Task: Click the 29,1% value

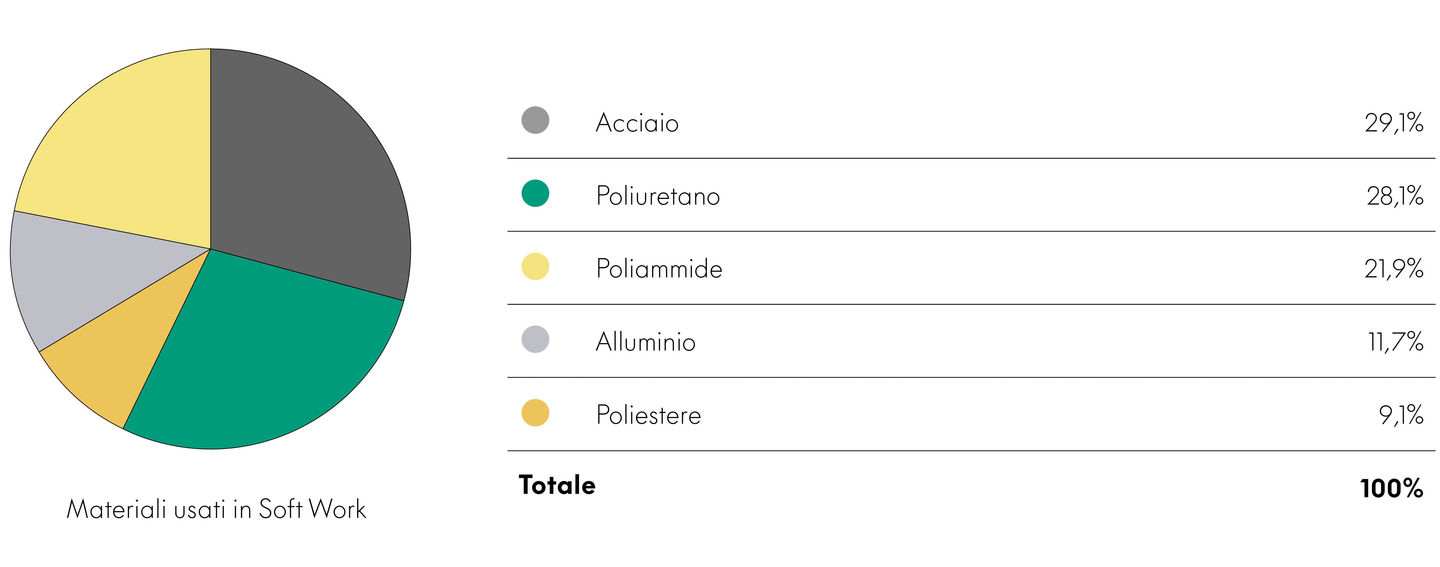Action: tap(1393, 123)
